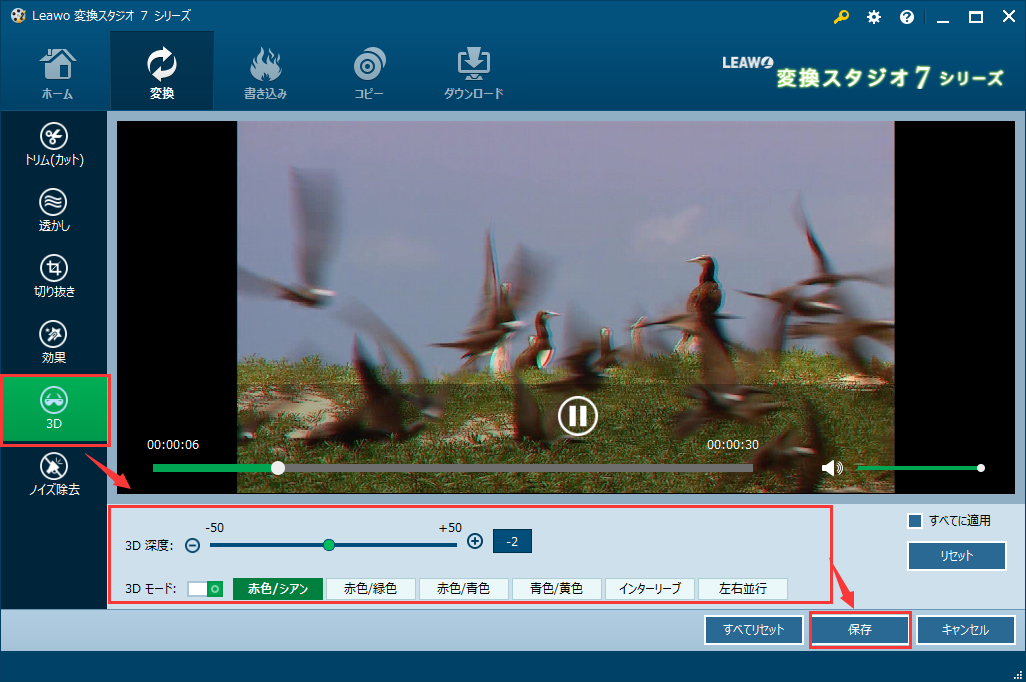This screenshot has width=1026, height=682.
Task: Select the 赤色/緑色 3D mode
Action: click(x=370, y=589)
